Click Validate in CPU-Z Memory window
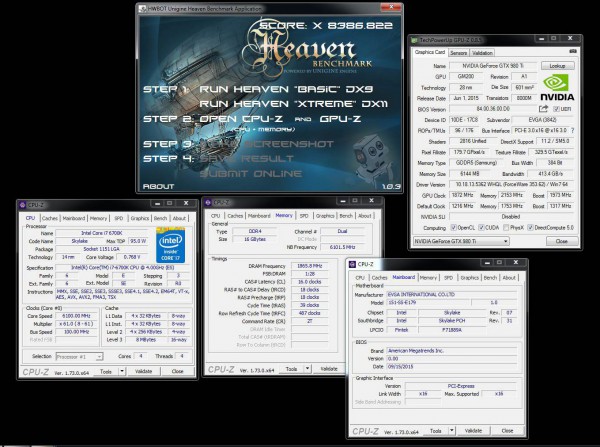This screenshot has height=447, width=600. click(329, 369)
